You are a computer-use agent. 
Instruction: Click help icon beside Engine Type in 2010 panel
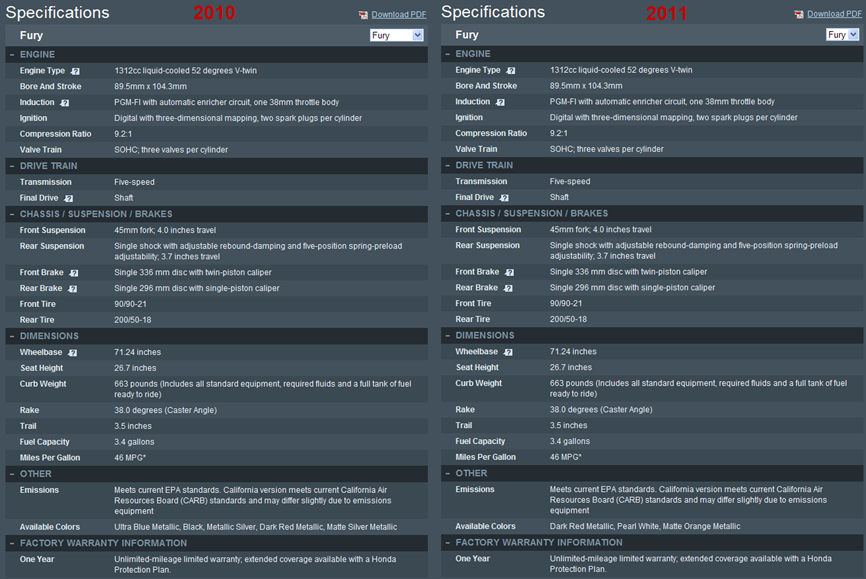tap(76, 71)
